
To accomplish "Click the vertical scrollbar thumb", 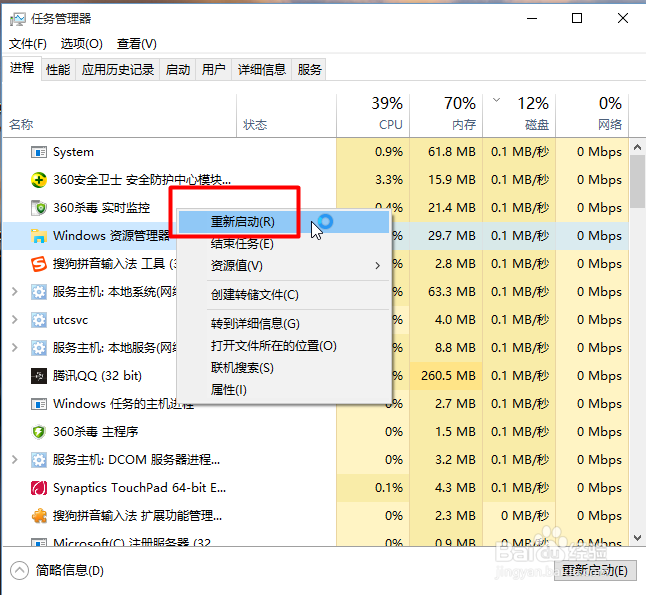I will (637, 181).
